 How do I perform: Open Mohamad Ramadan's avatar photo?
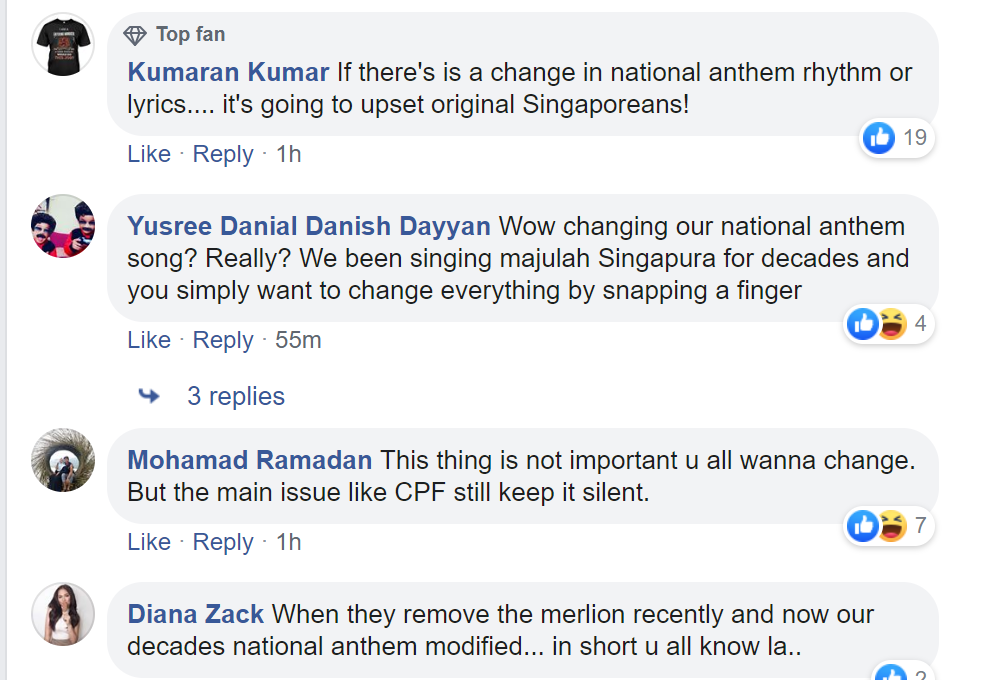[63, 460]
